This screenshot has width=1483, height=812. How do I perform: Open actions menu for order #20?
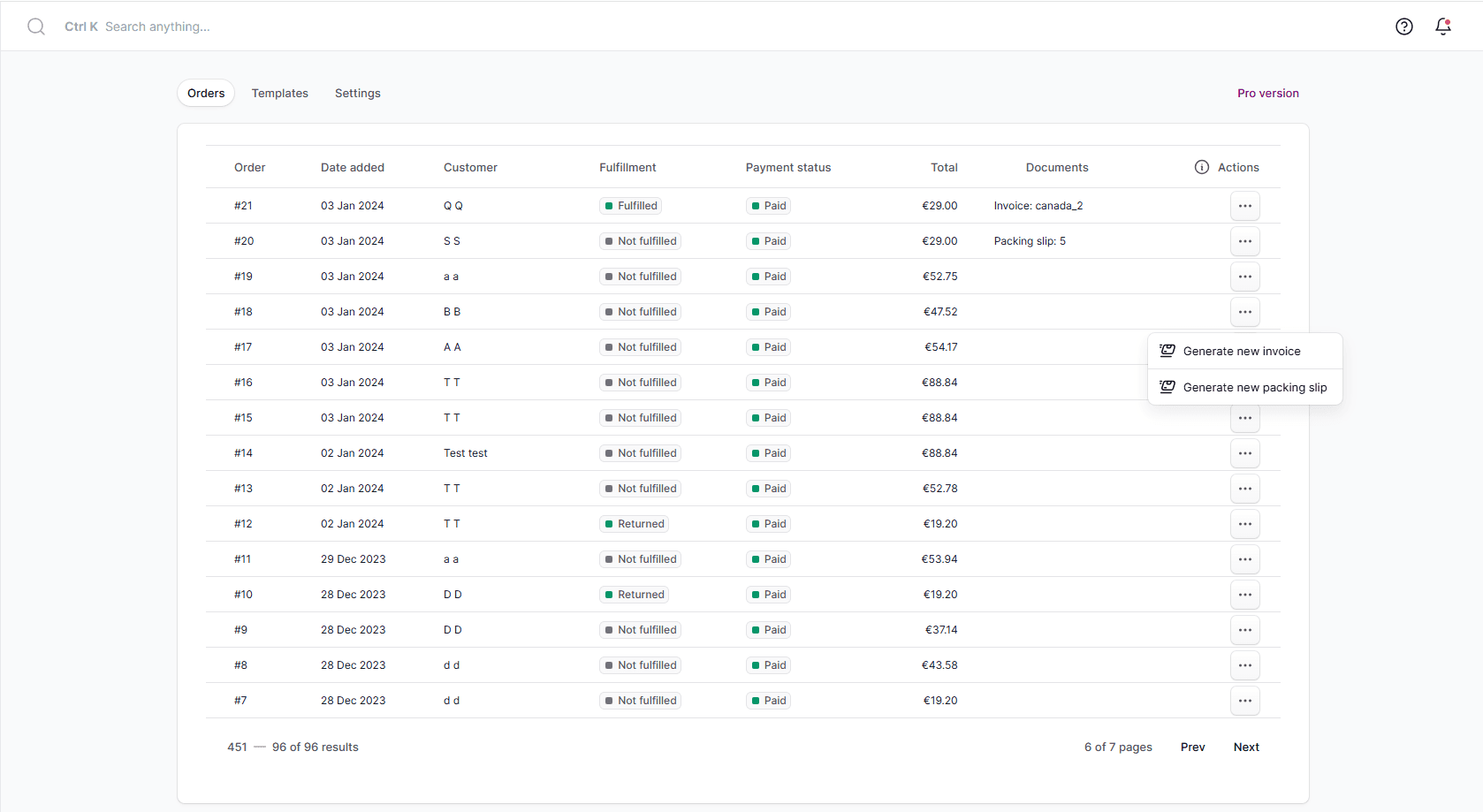click(1244, 241)
